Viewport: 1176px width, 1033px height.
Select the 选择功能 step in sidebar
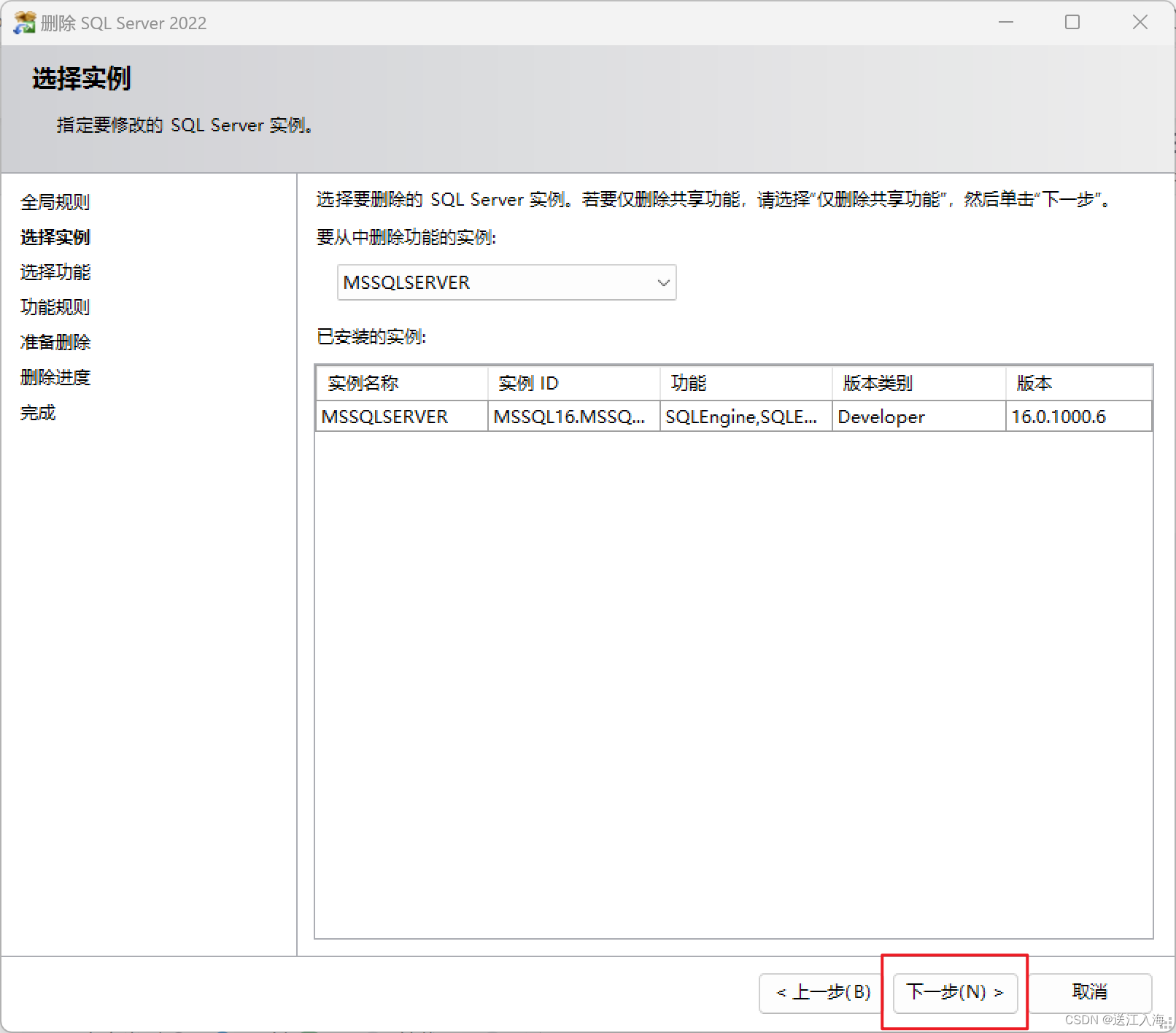[55, 272]
